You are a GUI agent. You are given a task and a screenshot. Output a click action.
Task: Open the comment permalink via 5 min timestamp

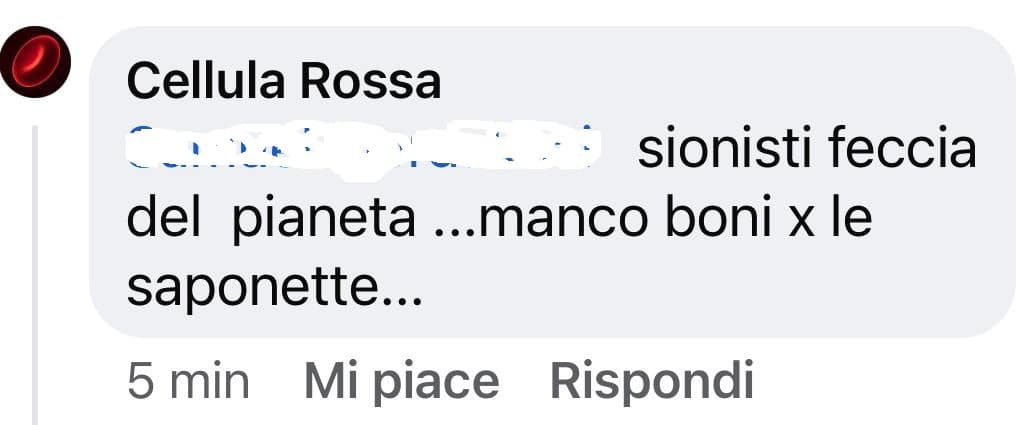[189, 381]
